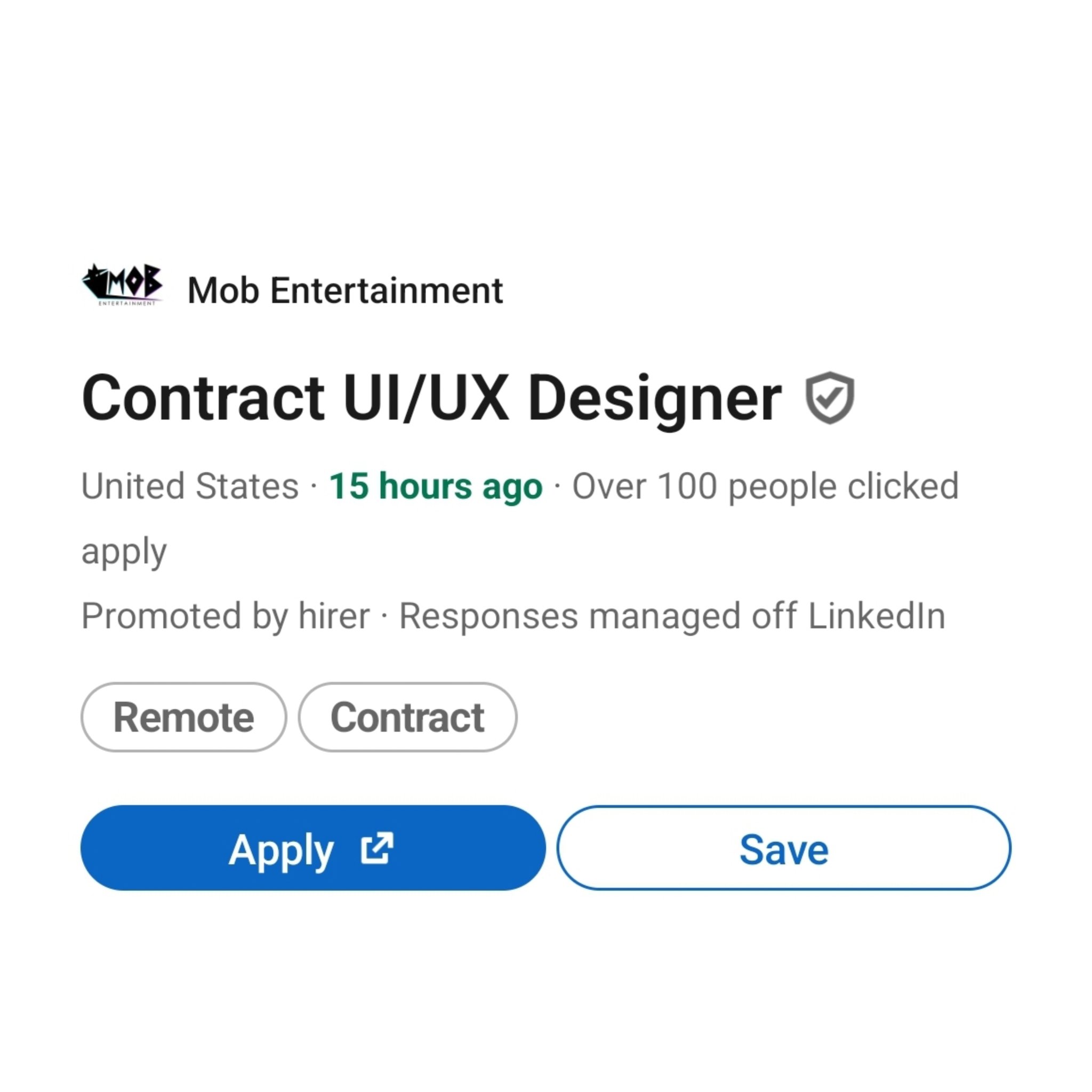Click the 'Promoted by hirer' label
This screenshot has width=1092, height=1092.
tap(226, 615)
